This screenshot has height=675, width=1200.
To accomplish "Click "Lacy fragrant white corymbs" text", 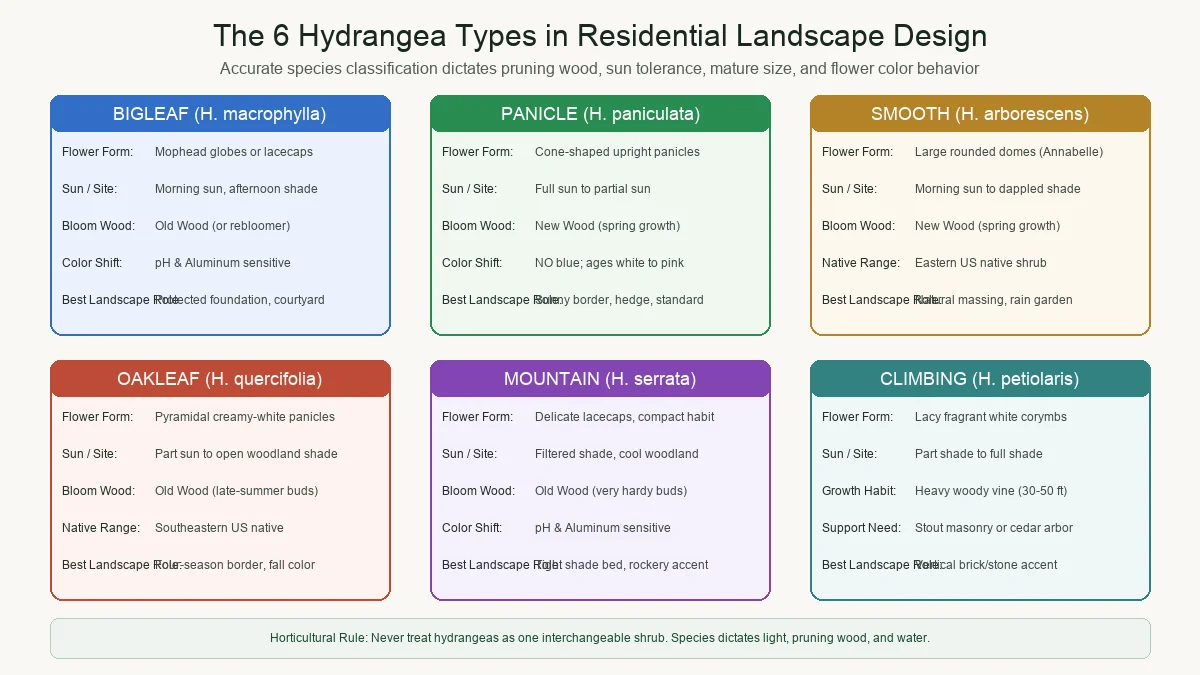I will click(x=991, y=417).
